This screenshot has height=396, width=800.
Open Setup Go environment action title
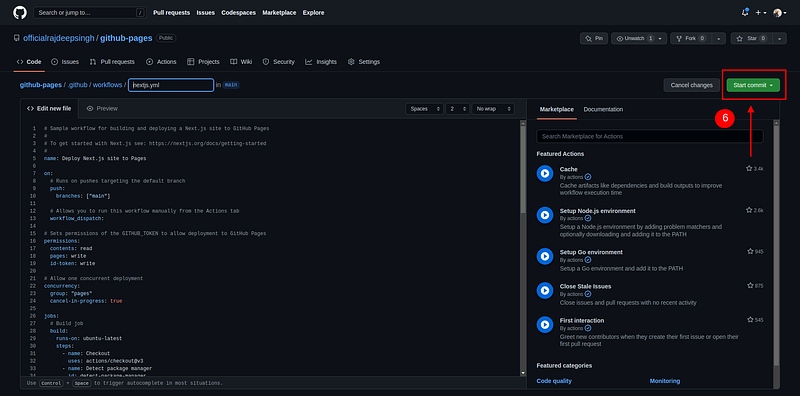(591, 252)
